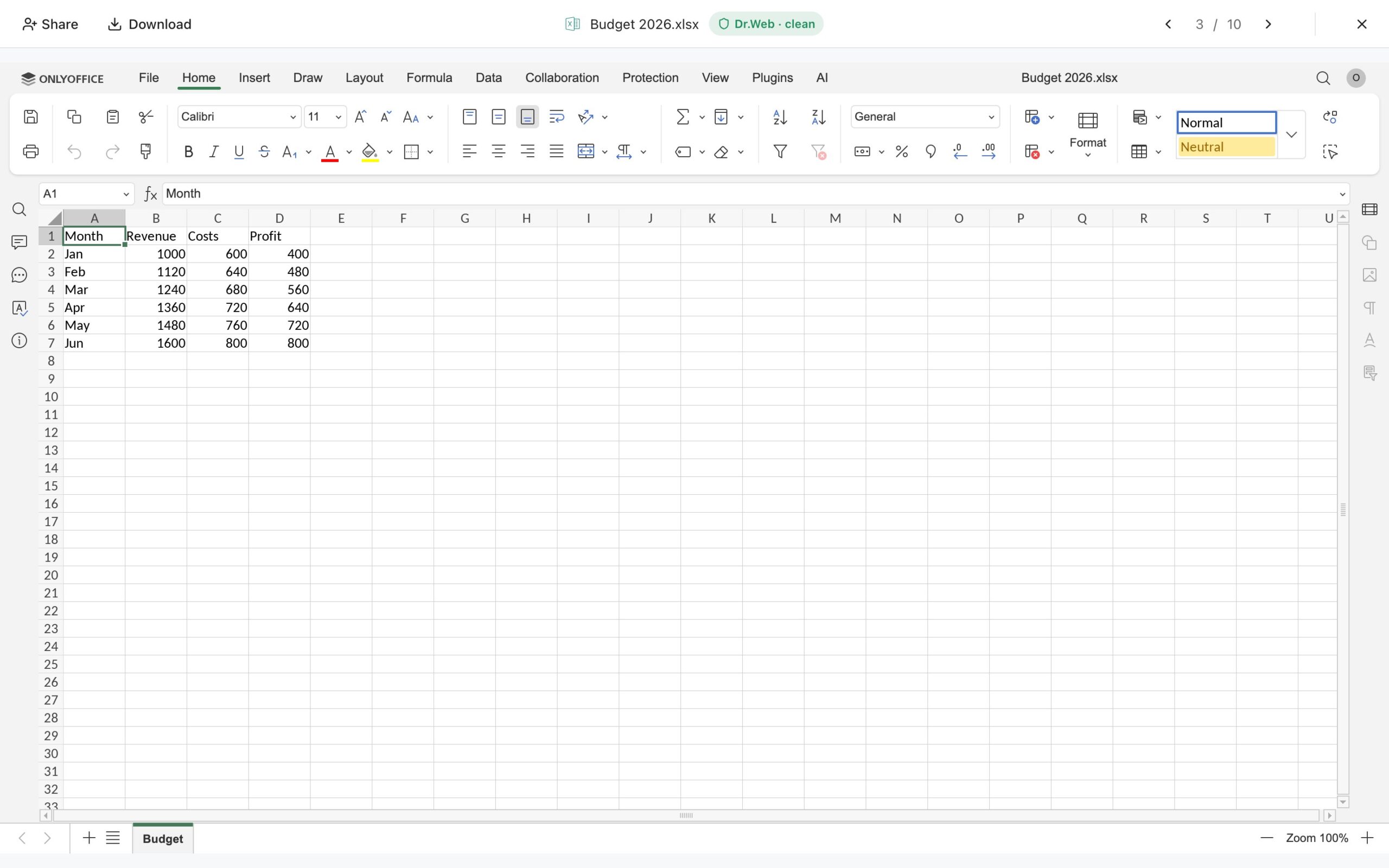Switch to the Data tab
The height and width of the screenshot is (868, 1389).
coord(488,78)
